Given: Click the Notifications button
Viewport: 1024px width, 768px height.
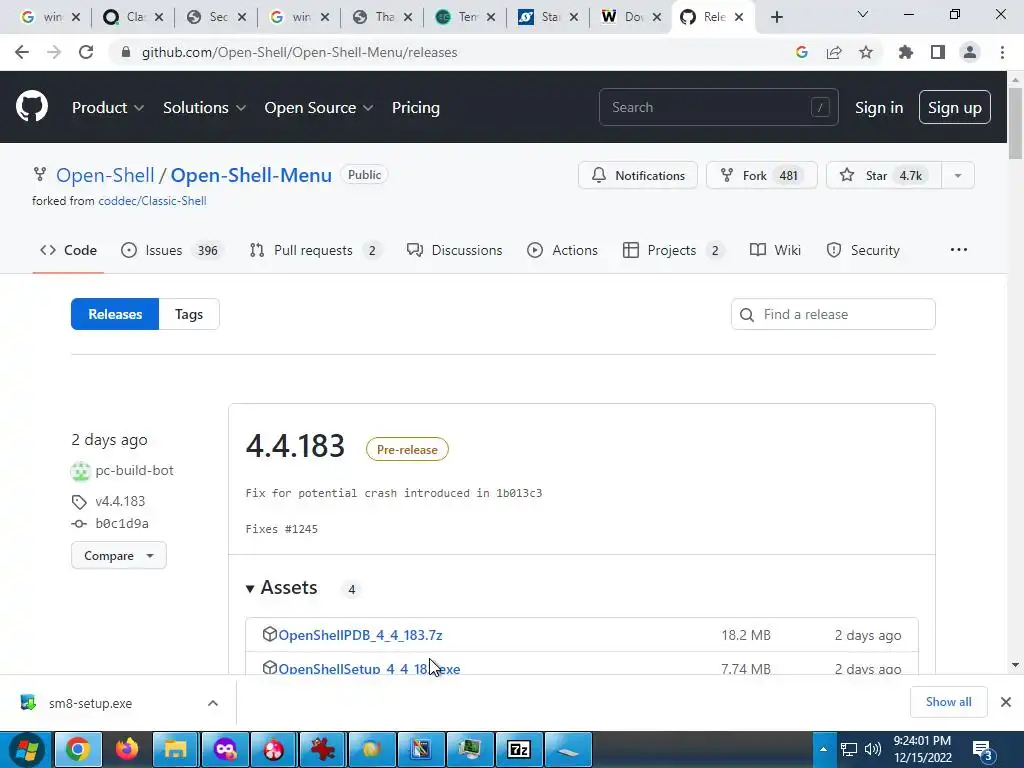Looking at the screenshot, I should [x=638, y=175].
